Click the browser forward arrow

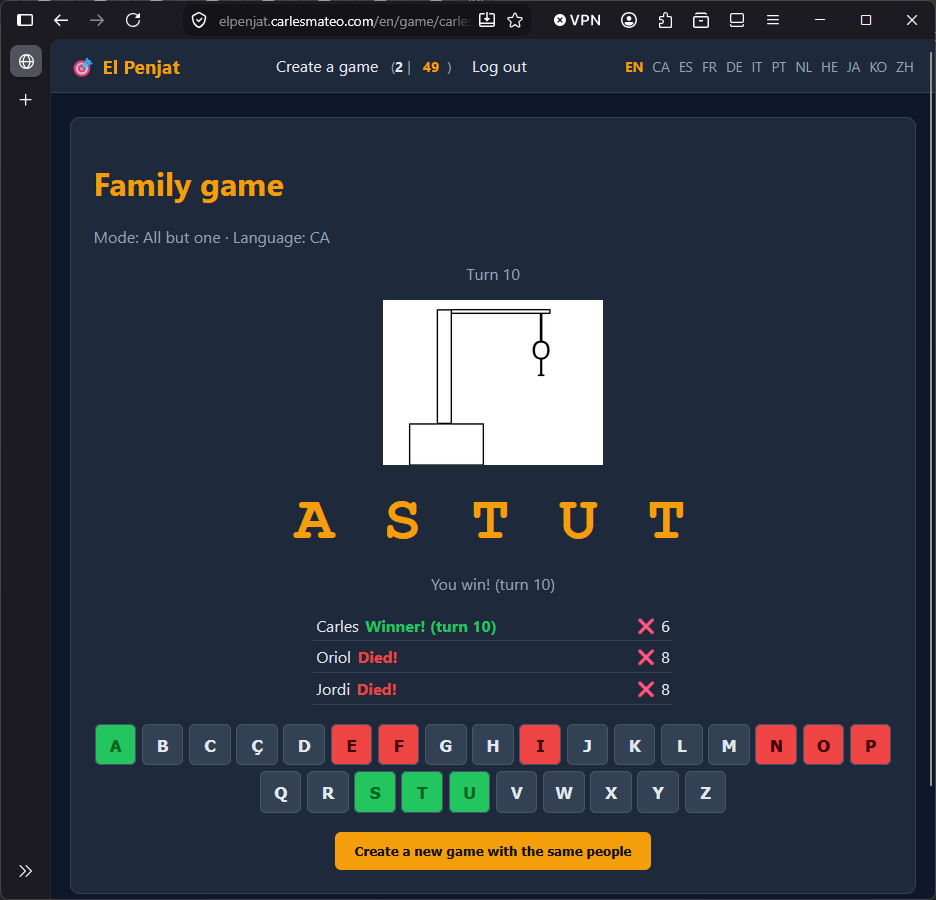[x=97, y=20]
